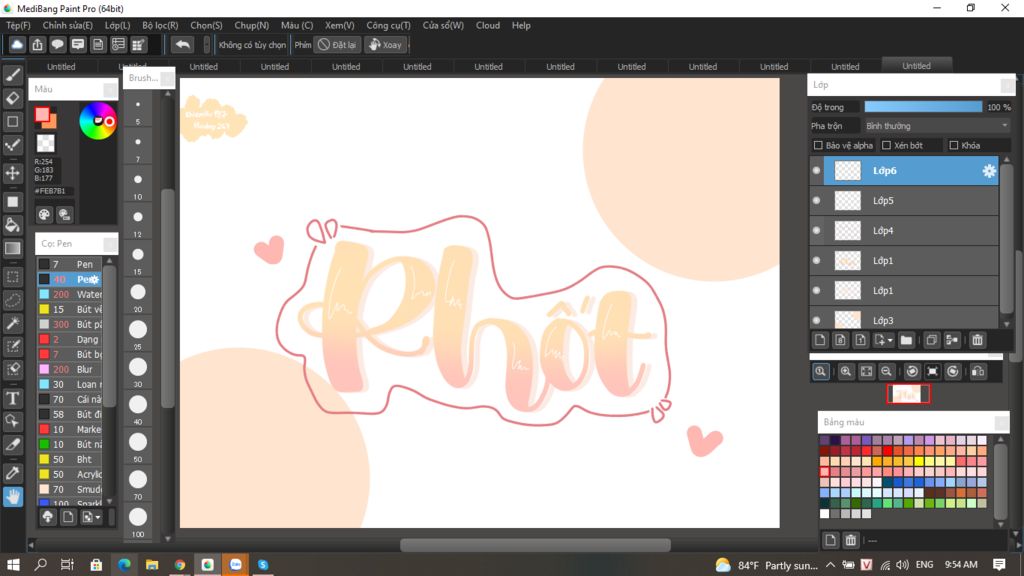Expand the add-layer dropdown arrow

(x=889, y=340)
